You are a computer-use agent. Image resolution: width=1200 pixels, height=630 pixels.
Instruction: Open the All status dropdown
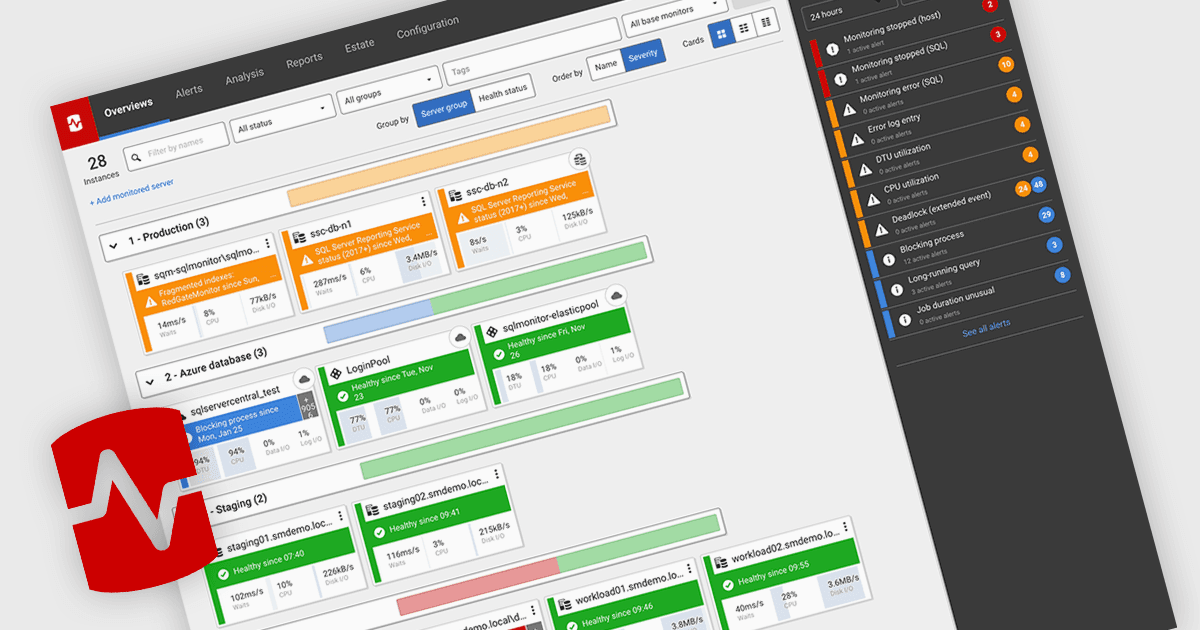(283, 120)
